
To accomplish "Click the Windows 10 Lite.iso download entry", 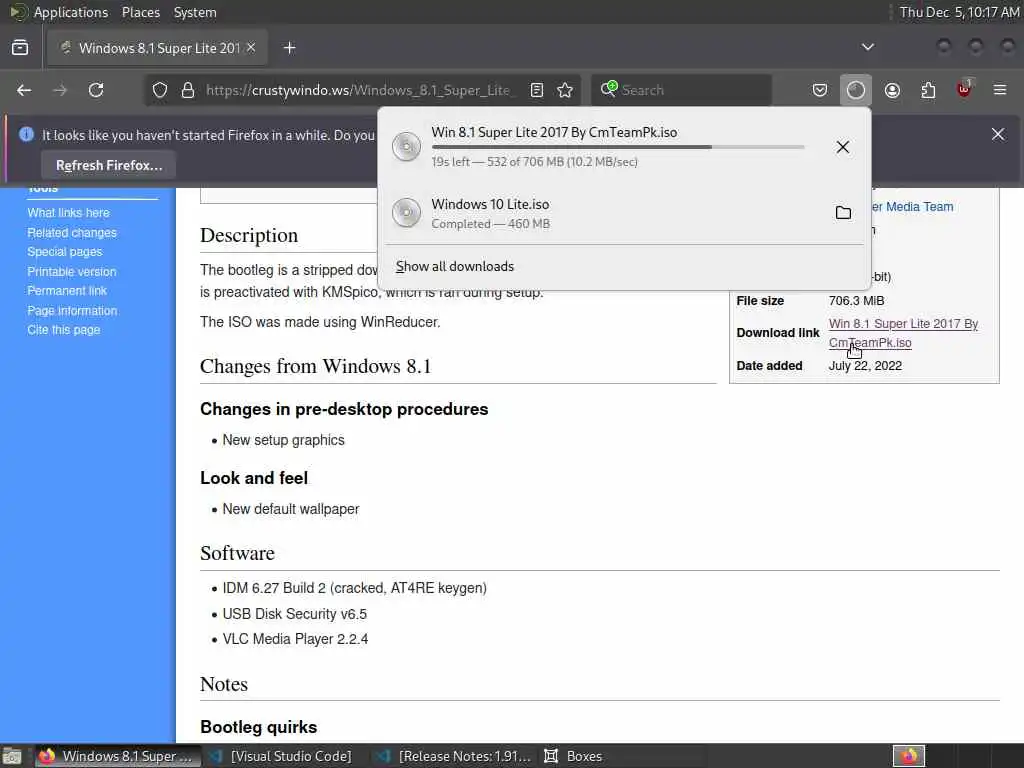I will (624, 213).
